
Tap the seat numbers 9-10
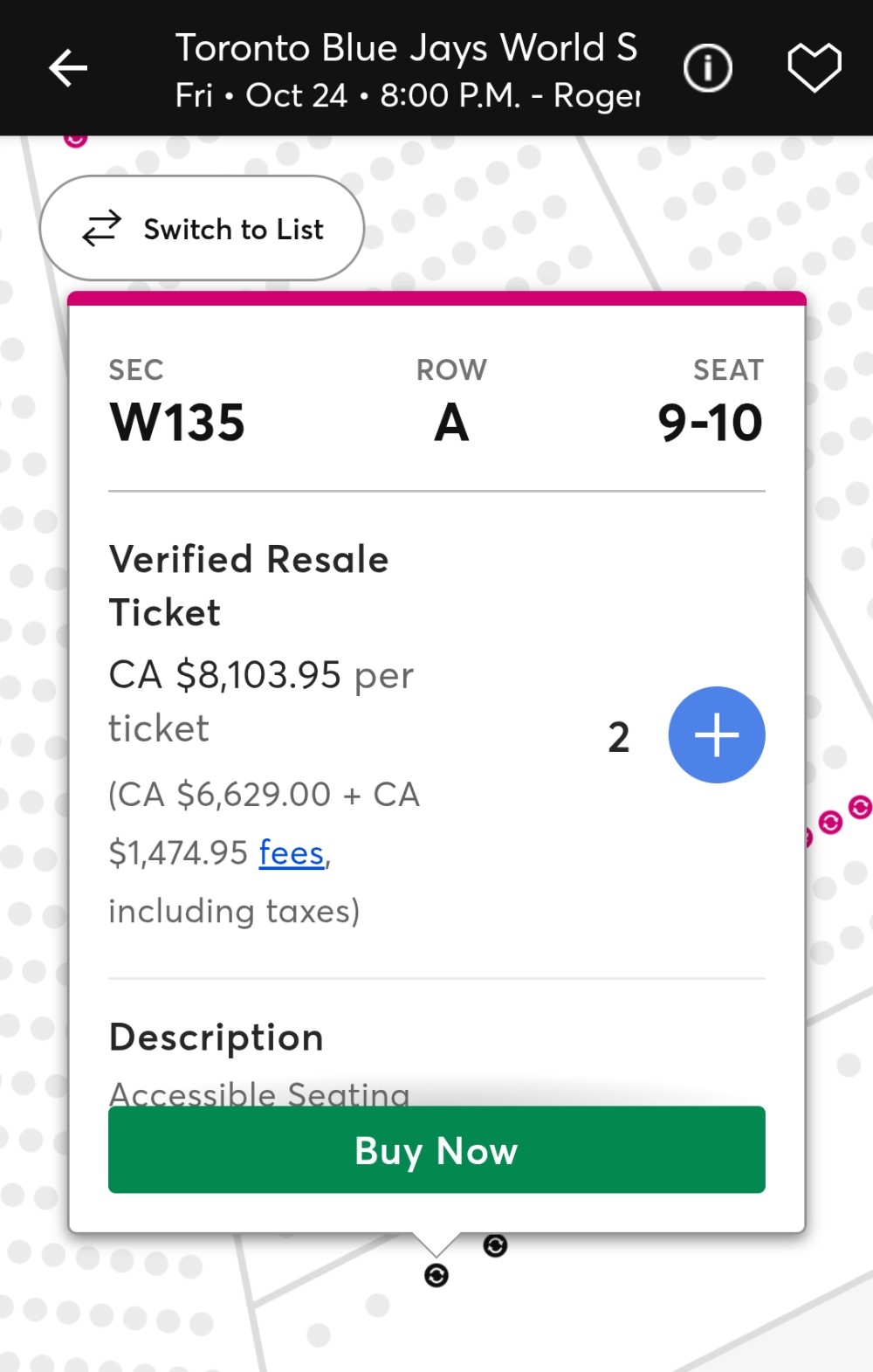(710, 423)
